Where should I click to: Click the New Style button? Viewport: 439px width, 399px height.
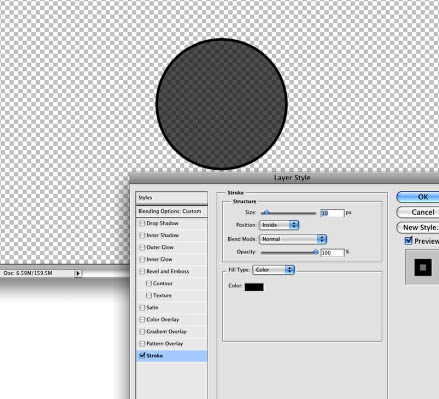(418, 227)
